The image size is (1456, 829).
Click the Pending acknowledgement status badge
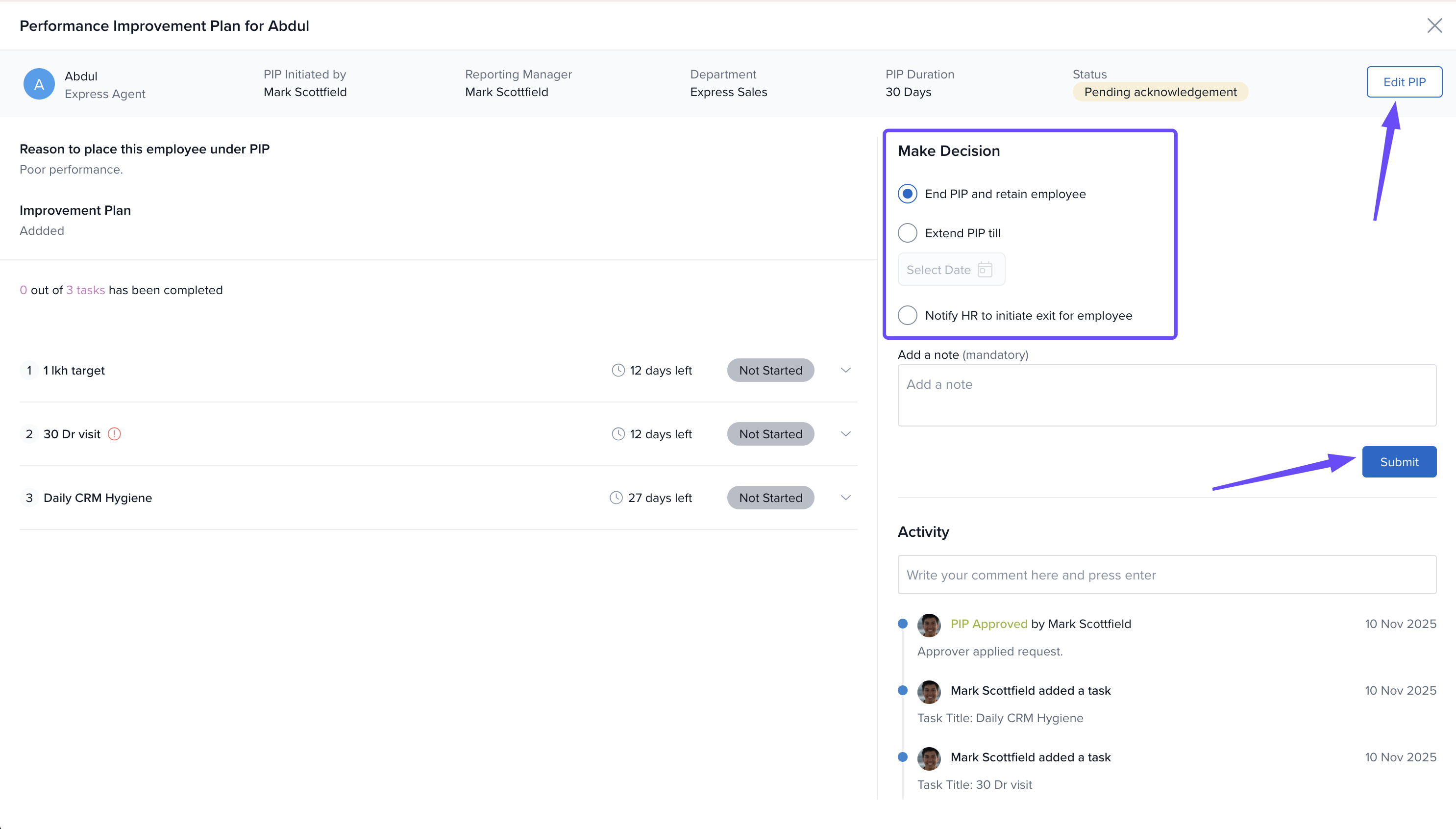point(1160,92)
